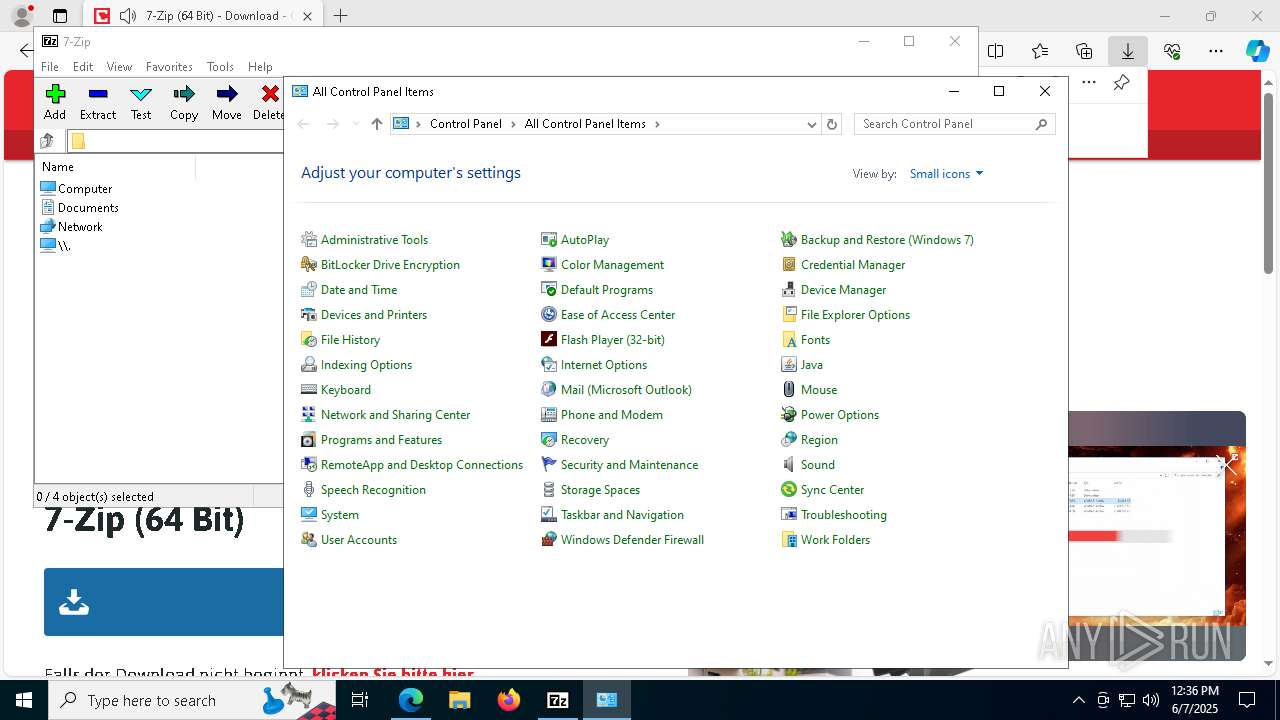Click the Keyboard icon in Control Panel

click(x=309, y=390)
